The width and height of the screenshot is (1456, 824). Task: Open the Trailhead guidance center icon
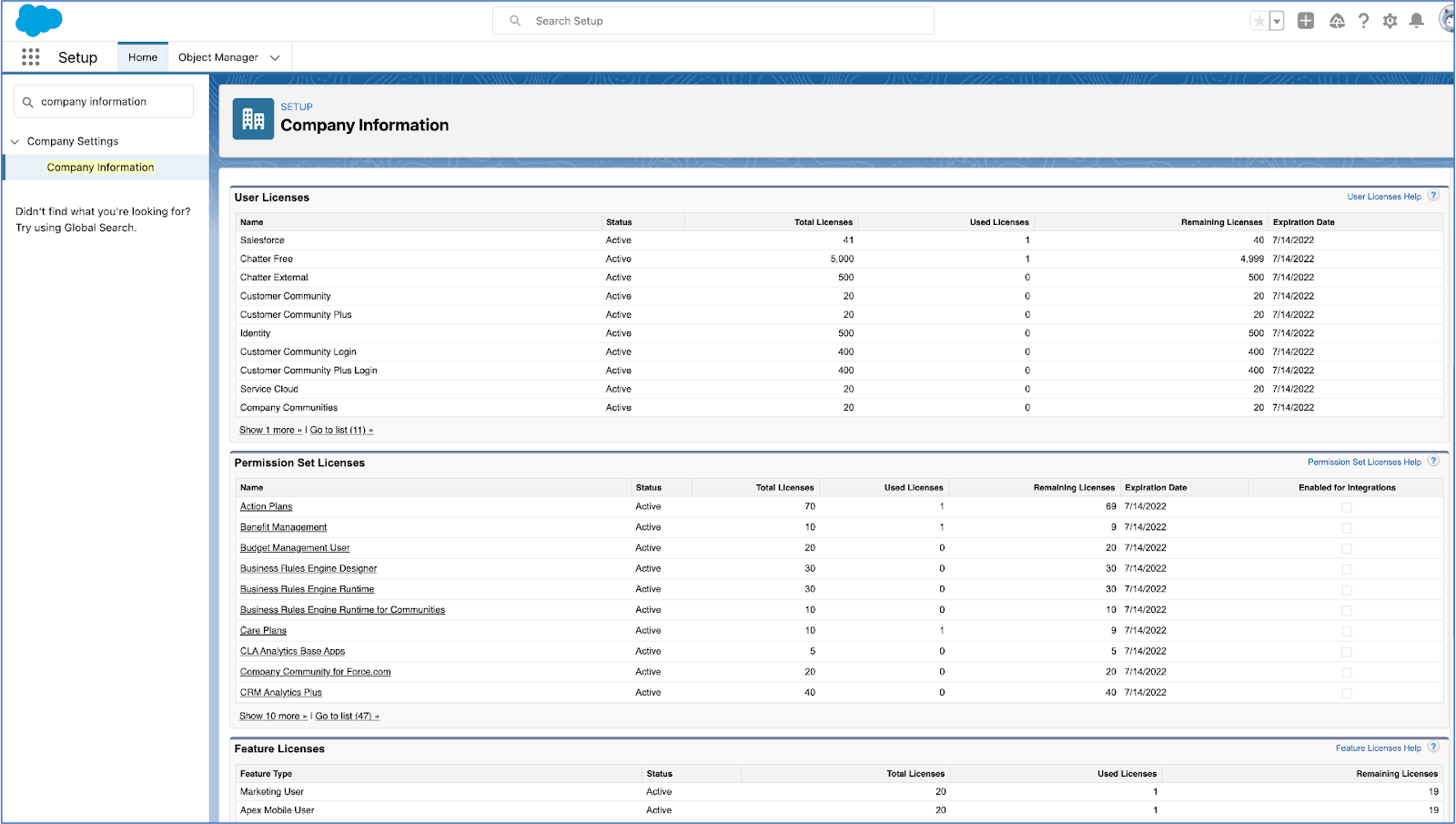tap(1337, 20)
